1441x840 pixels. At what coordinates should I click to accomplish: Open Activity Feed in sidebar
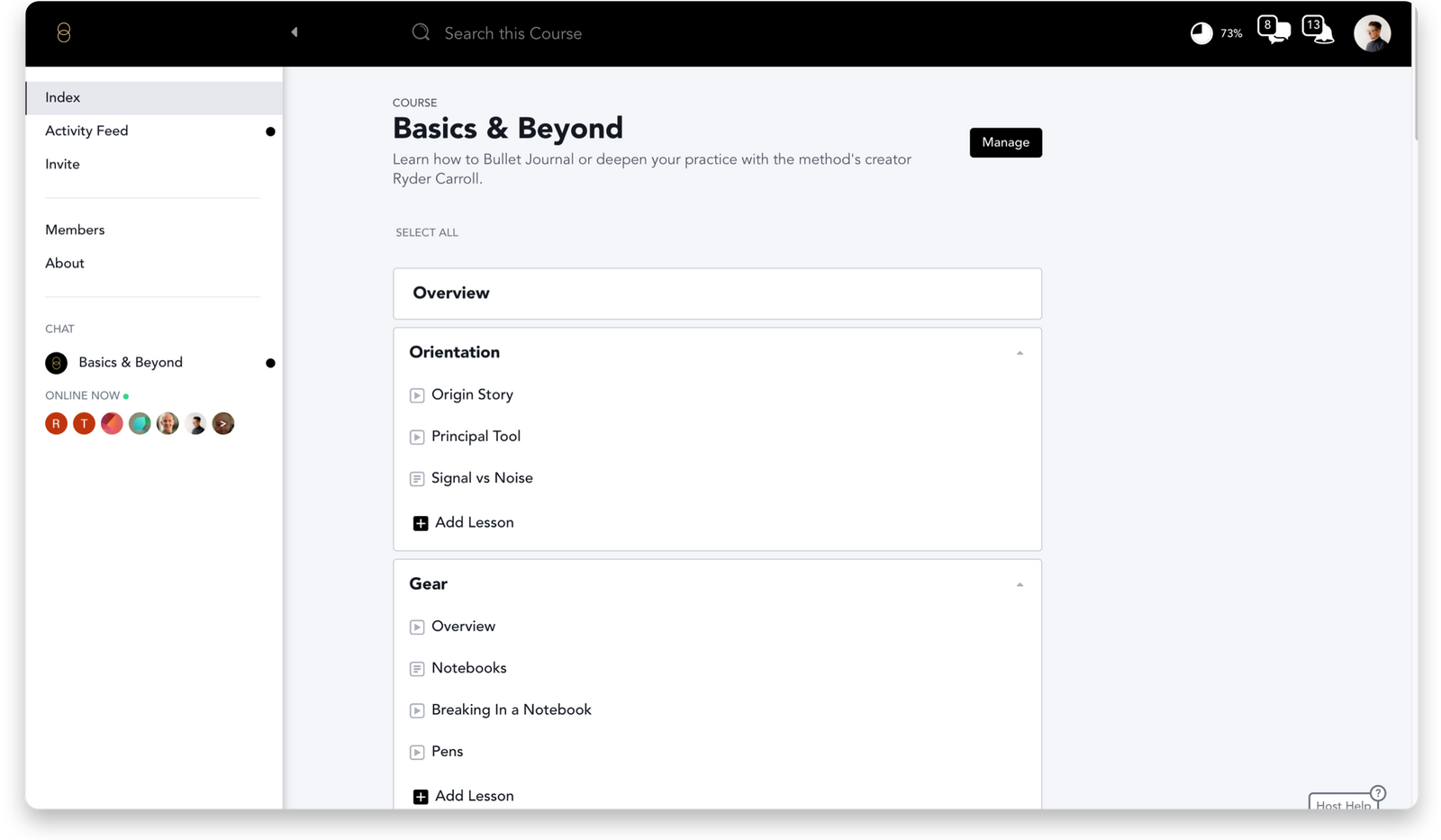86,131
